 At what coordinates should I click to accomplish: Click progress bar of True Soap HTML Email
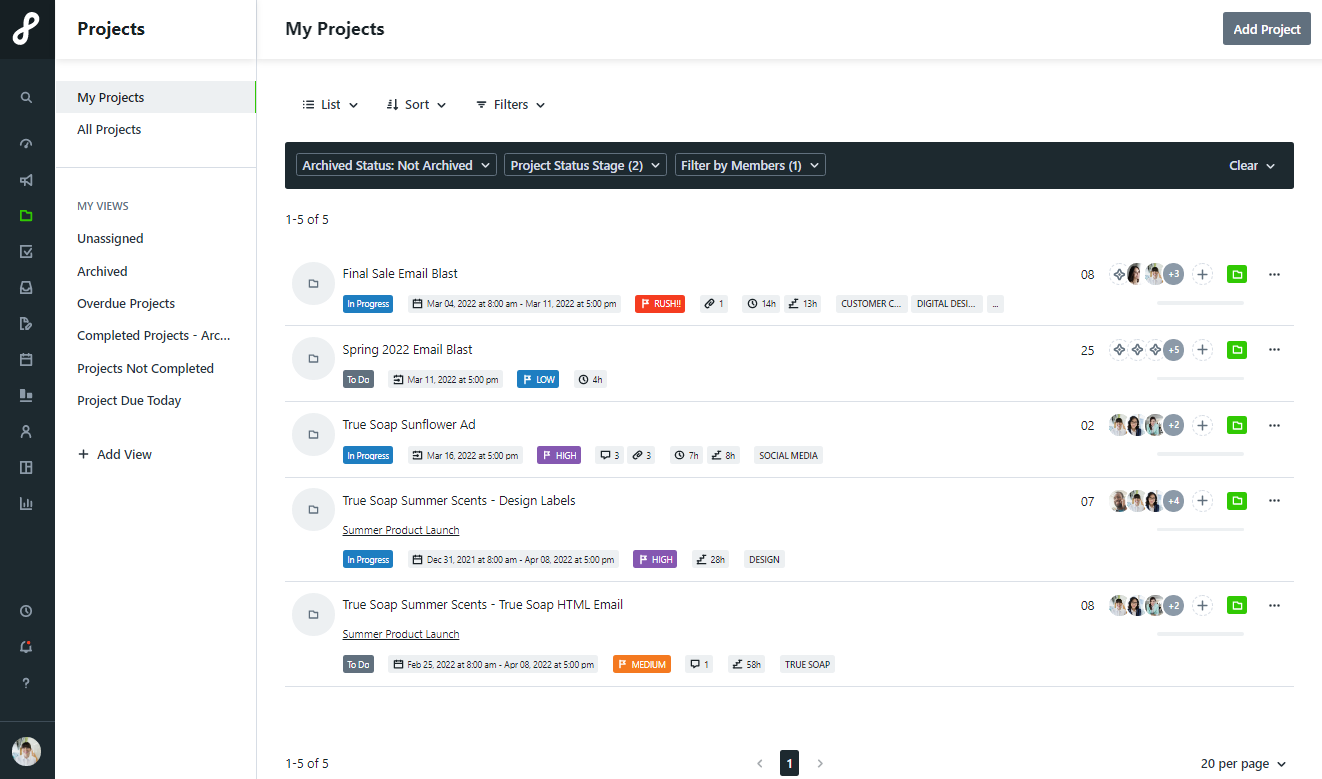[x=1200, y=634]
